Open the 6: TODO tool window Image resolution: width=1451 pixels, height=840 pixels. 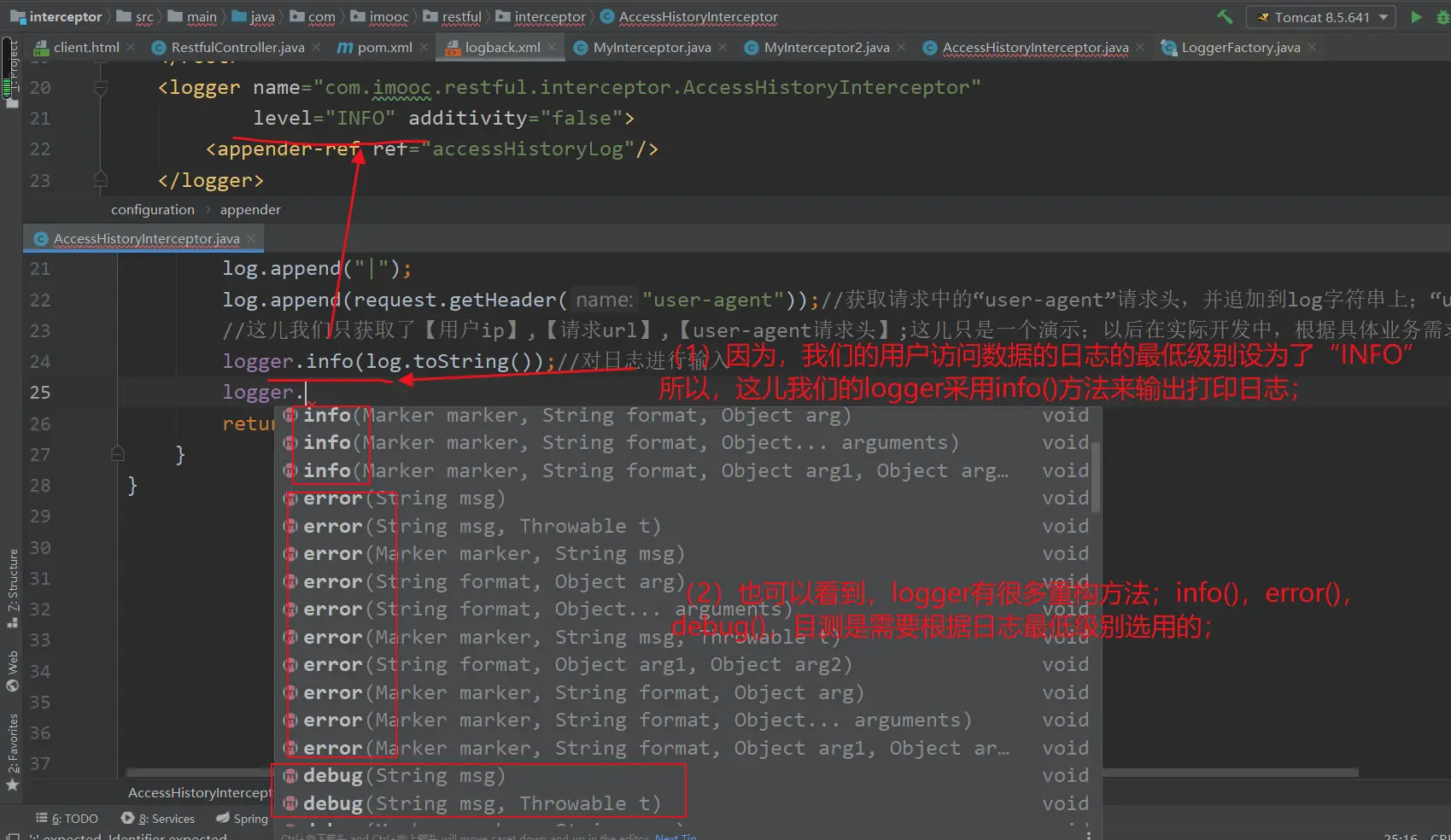(x=67, y=819)
